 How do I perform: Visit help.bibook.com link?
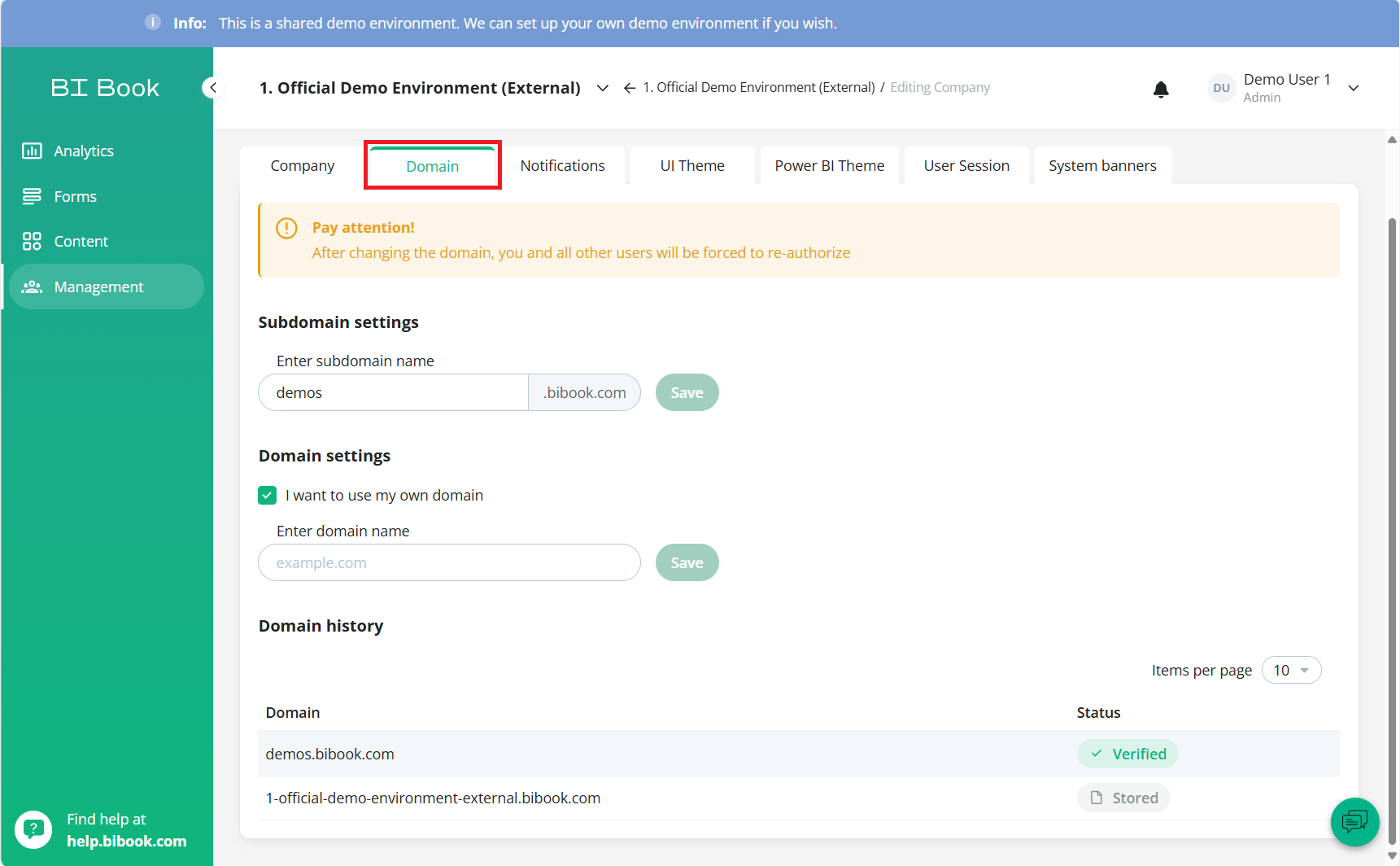(x=127, y=841)
